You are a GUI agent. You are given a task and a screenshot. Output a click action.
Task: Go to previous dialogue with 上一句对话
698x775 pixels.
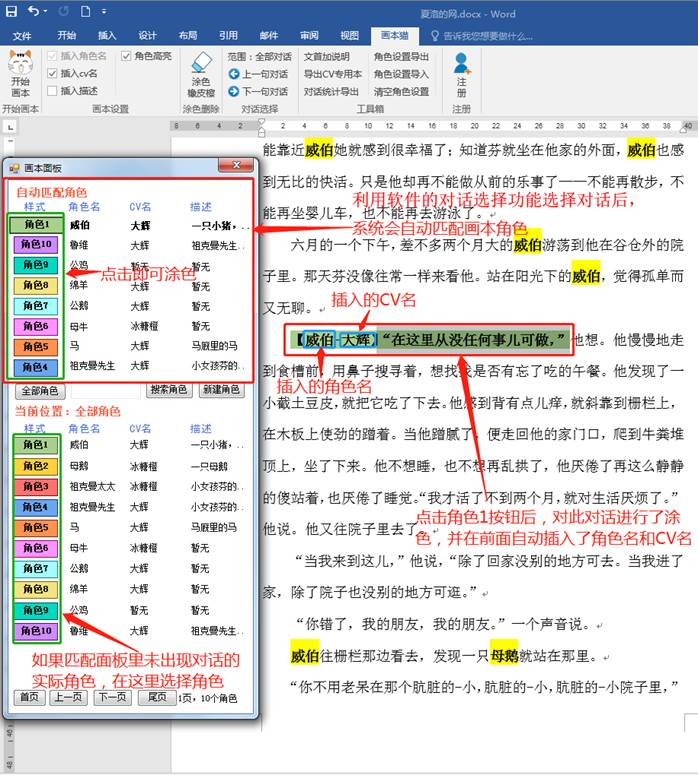(x=259, y=74)
